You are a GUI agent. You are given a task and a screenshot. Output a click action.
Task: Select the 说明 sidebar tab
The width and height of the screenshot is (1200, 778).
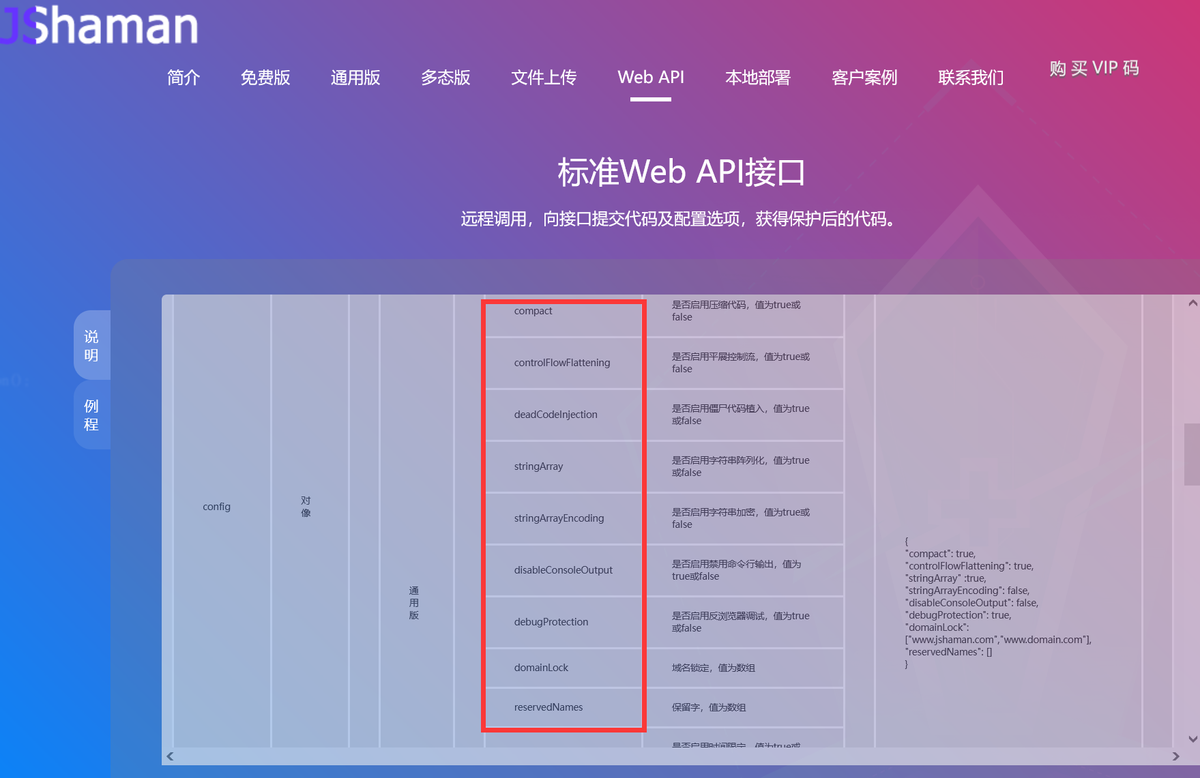tap(91, 344)
